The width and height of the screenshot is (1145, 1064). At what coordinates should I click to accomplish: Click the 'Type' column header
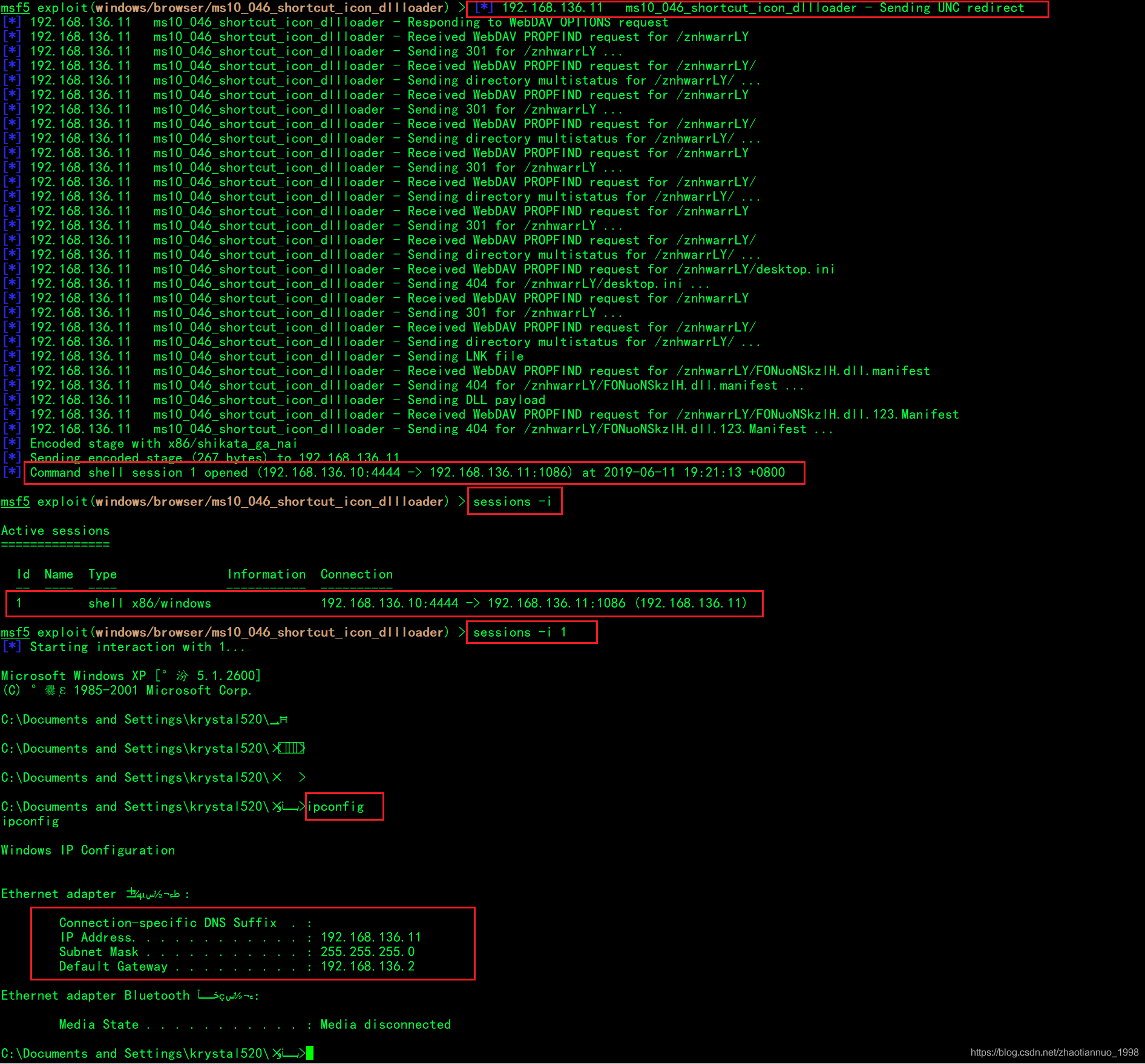(x=102, y=574)
